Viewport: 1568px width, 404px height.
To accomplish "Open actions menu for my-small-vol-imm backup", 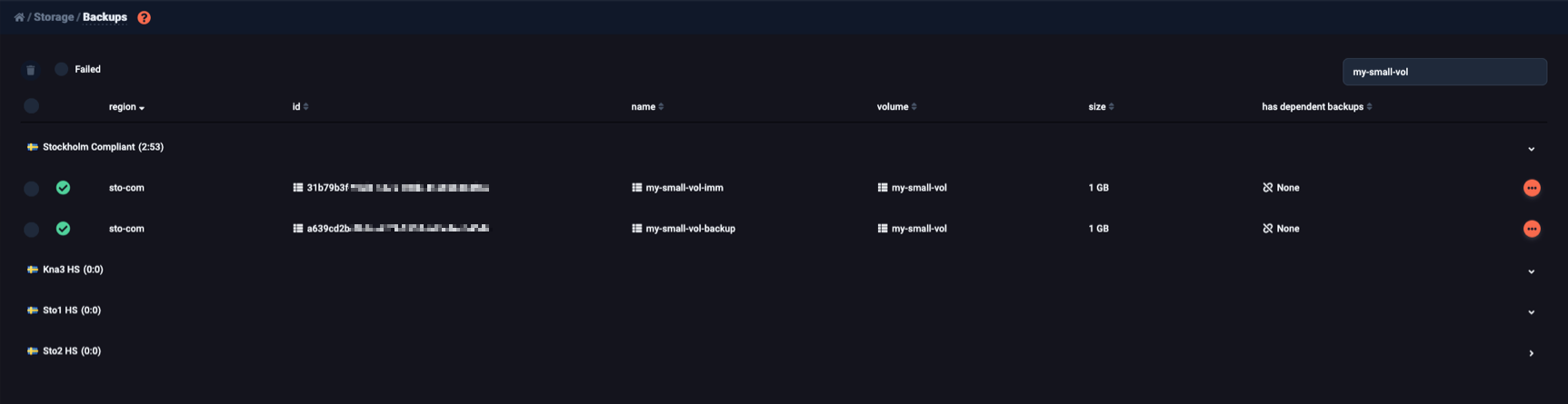I will pyautogui.click(x=1532, y=188).
